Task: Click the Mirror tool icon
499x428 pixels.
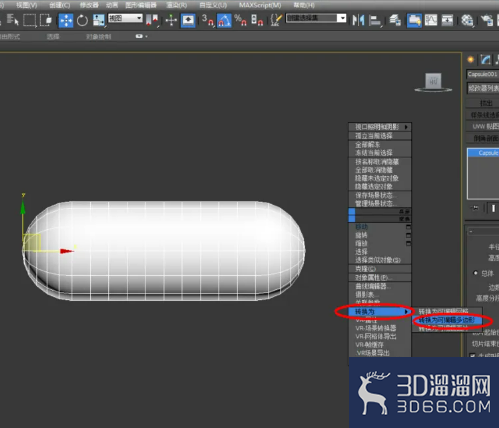Action: pyautogui.click(x=359, y=20)
